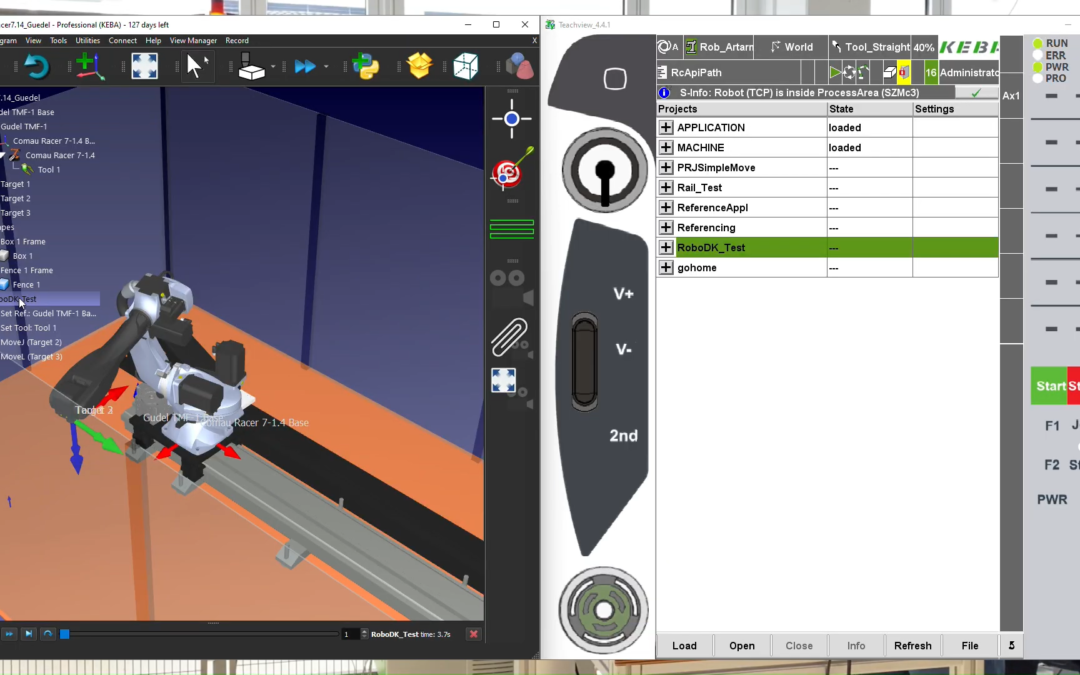Open the View Manager menu

[x=193, y=41]
